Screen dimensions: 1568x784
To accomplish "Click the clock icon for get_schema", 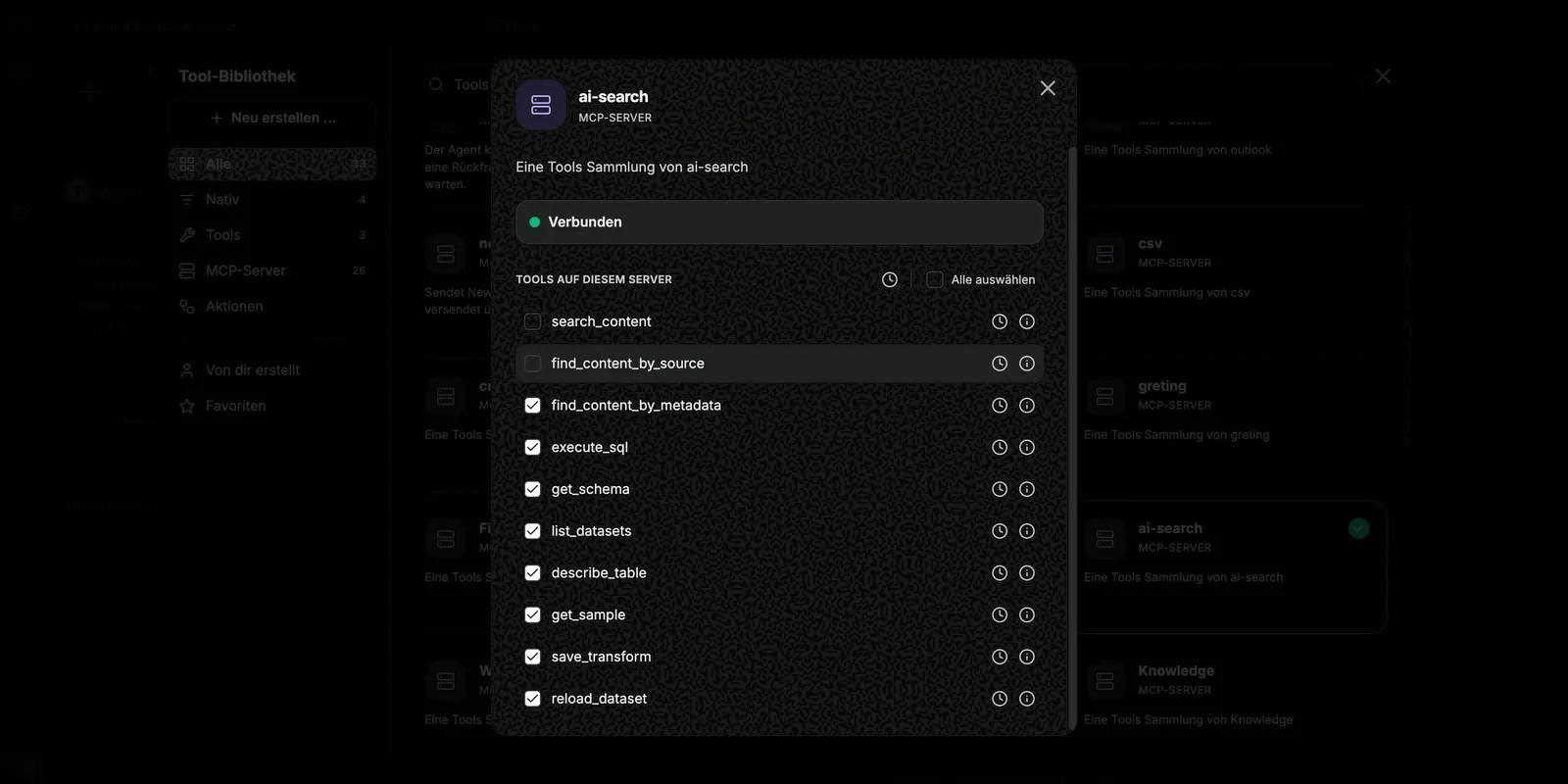I will (x=1000, y=489).
